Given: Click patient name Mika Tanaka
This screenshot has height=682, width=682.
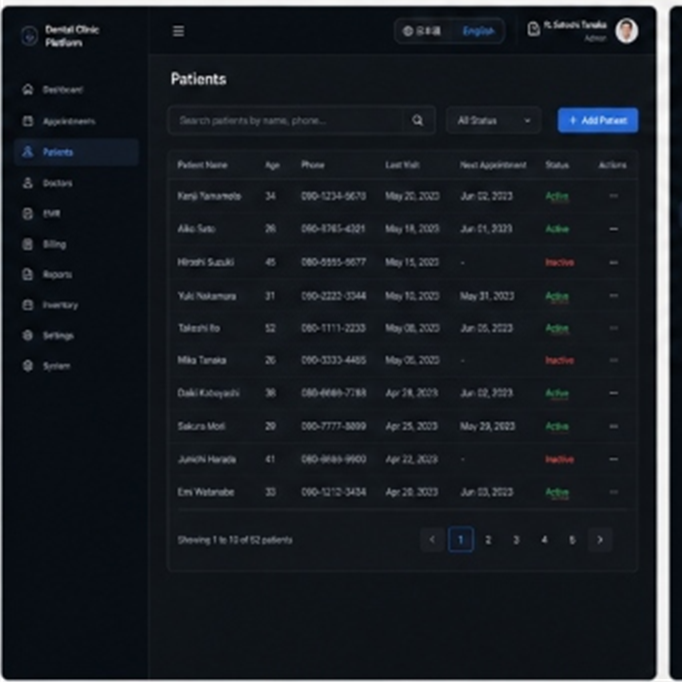Looking at the screenshot, I should (x=202, y=360).
